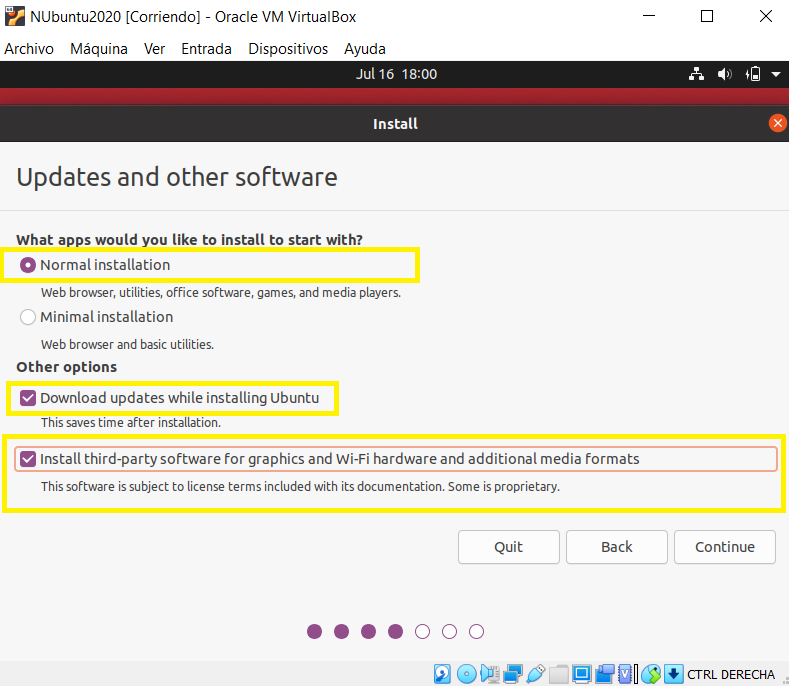Click the 'Web browser, utilities, office software' description
791x686 pixels.
point(220,293)
